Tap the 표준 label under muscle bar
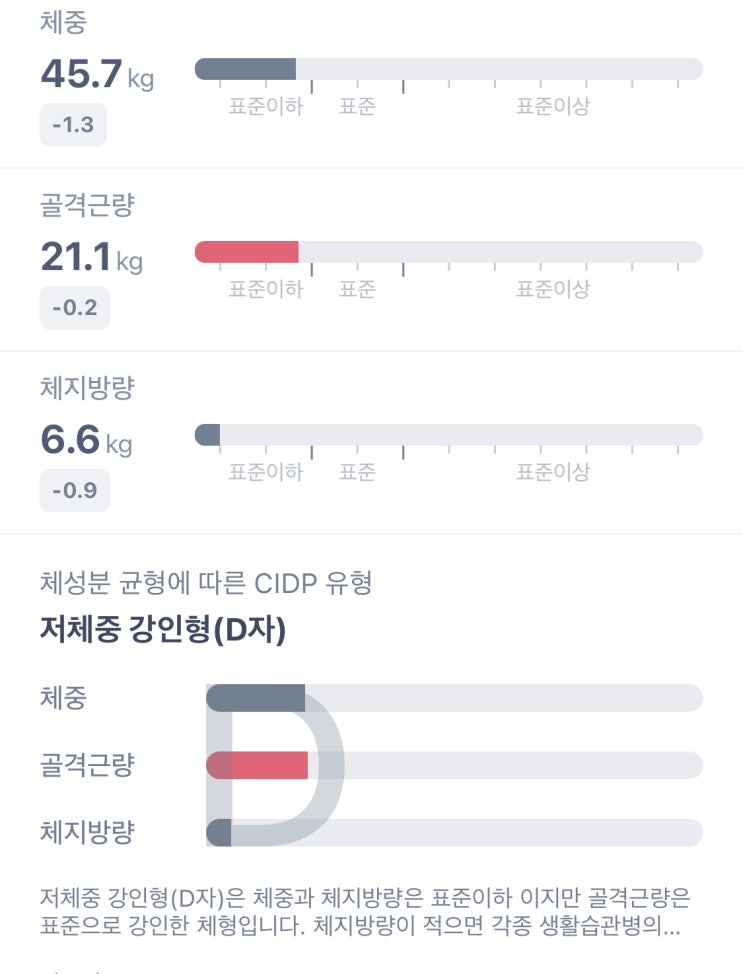 click(x=357, y=289)
